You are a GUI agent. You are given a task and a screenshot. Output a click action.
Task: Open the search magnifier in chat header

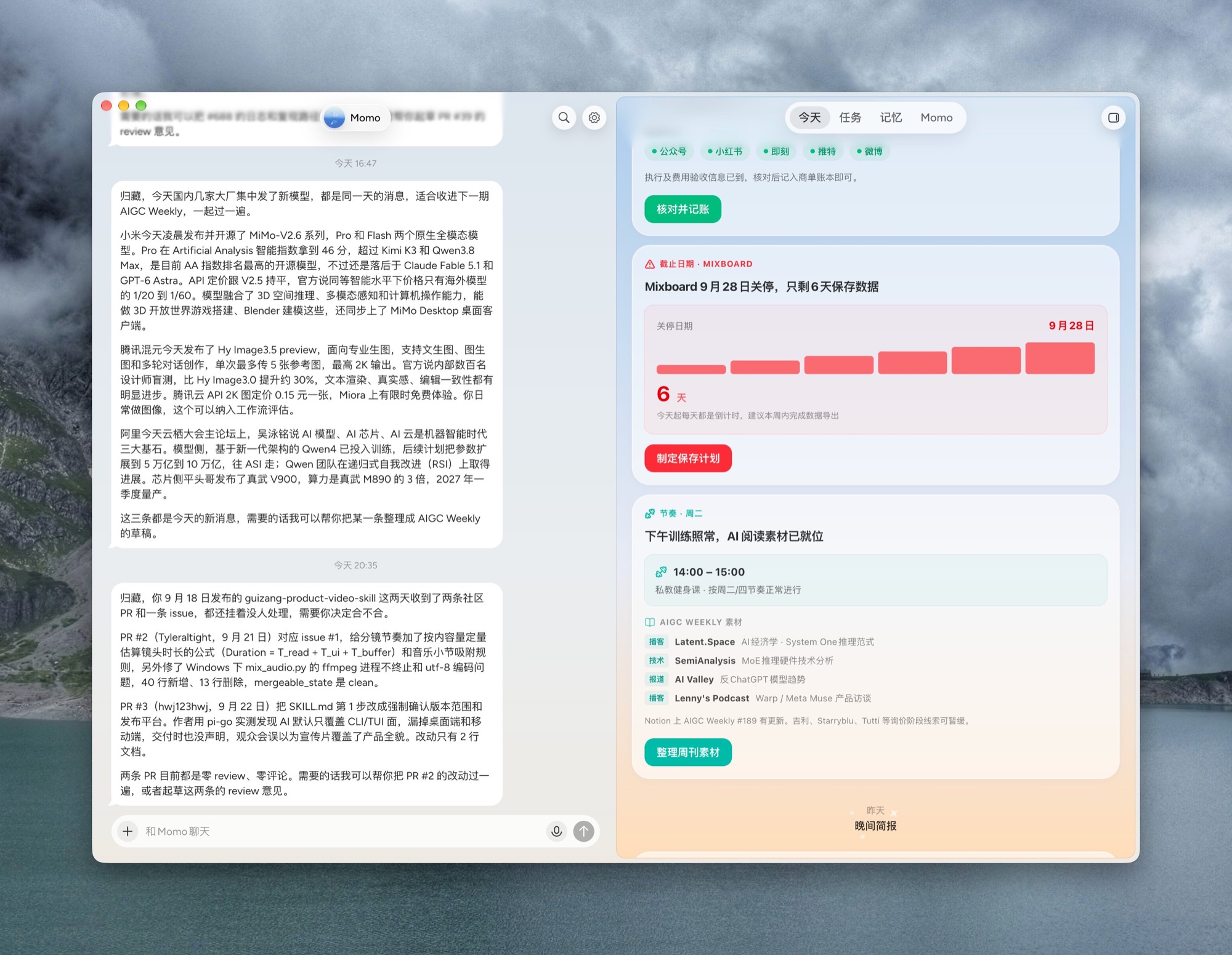tap(564, 118)
